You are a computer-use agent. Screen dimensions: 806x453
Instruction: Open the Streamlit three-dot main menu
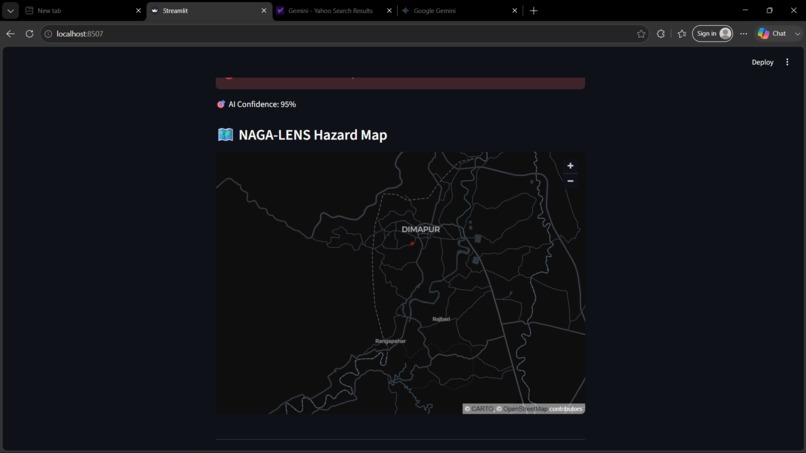point(787,62)
